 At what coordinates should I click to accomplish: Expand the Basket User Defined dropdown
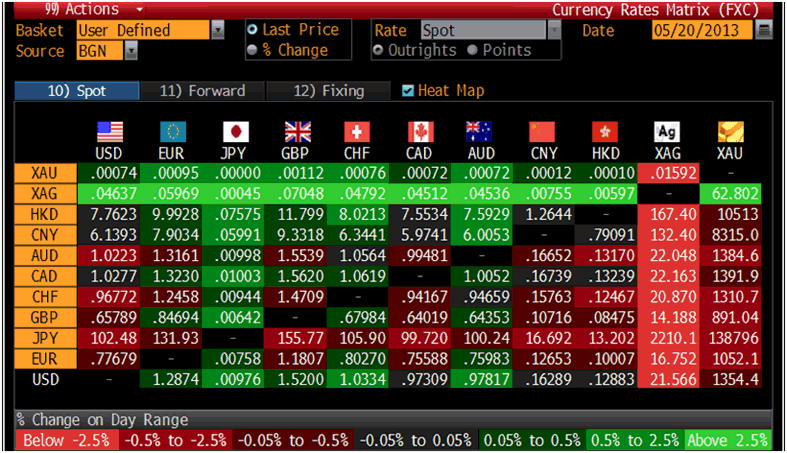click(x=218, y=30)
